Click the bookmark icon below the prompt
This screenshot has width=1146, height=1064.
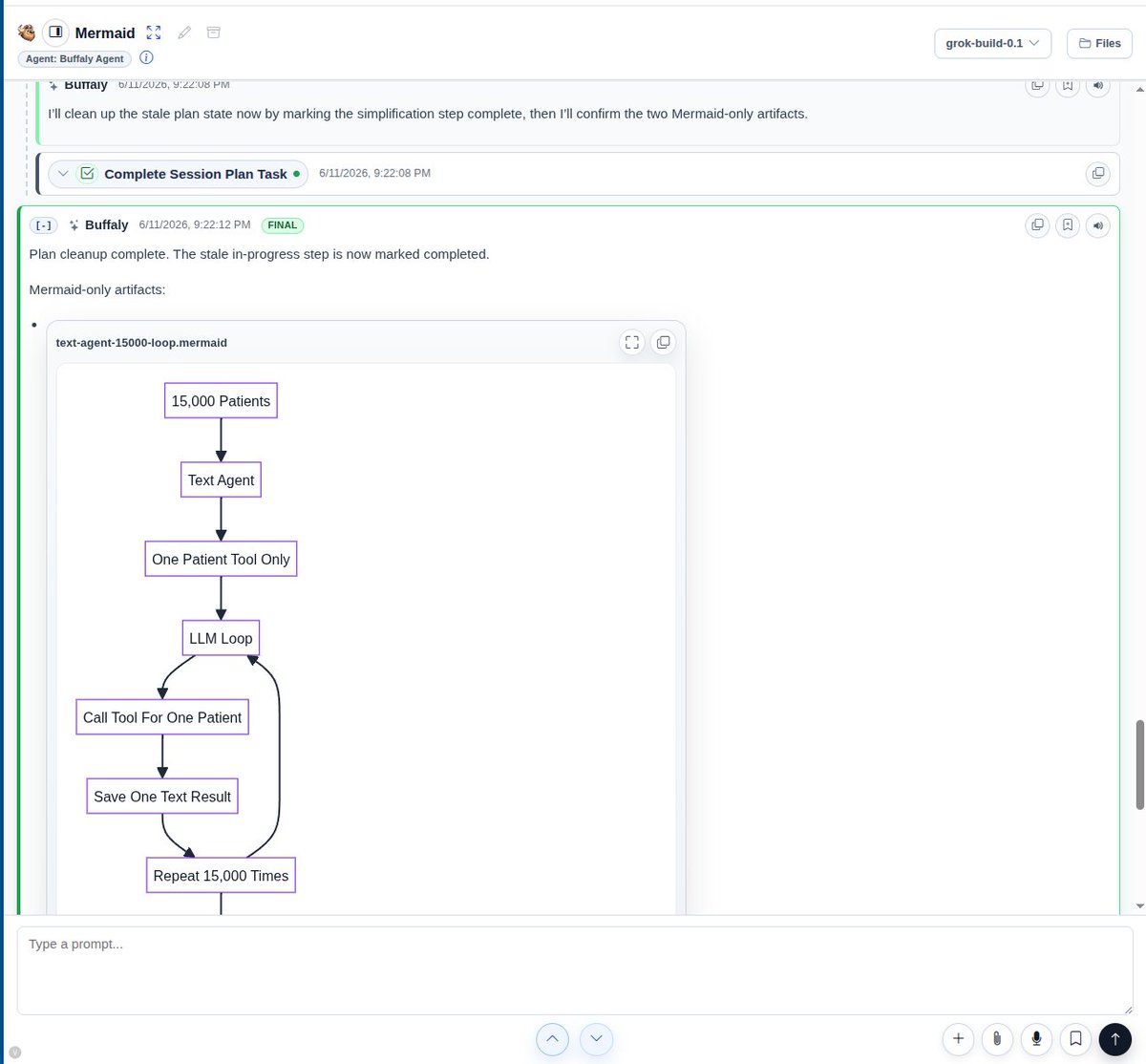coord(1075,1039)
